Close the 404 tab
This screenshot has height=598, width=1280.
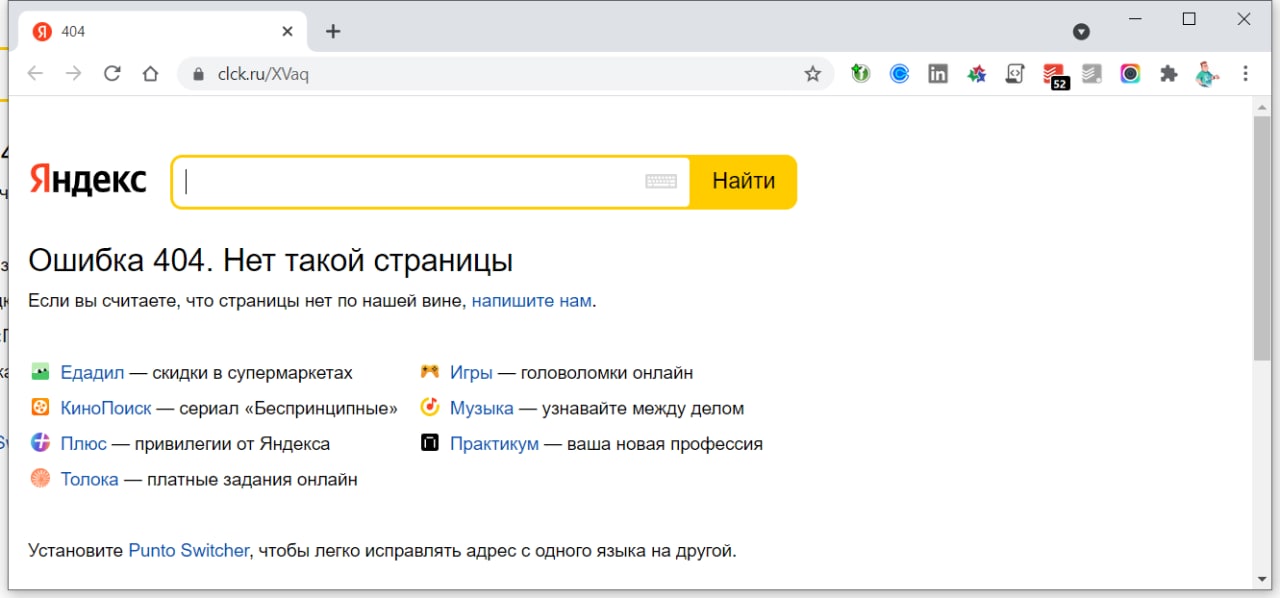coord(287,32)
